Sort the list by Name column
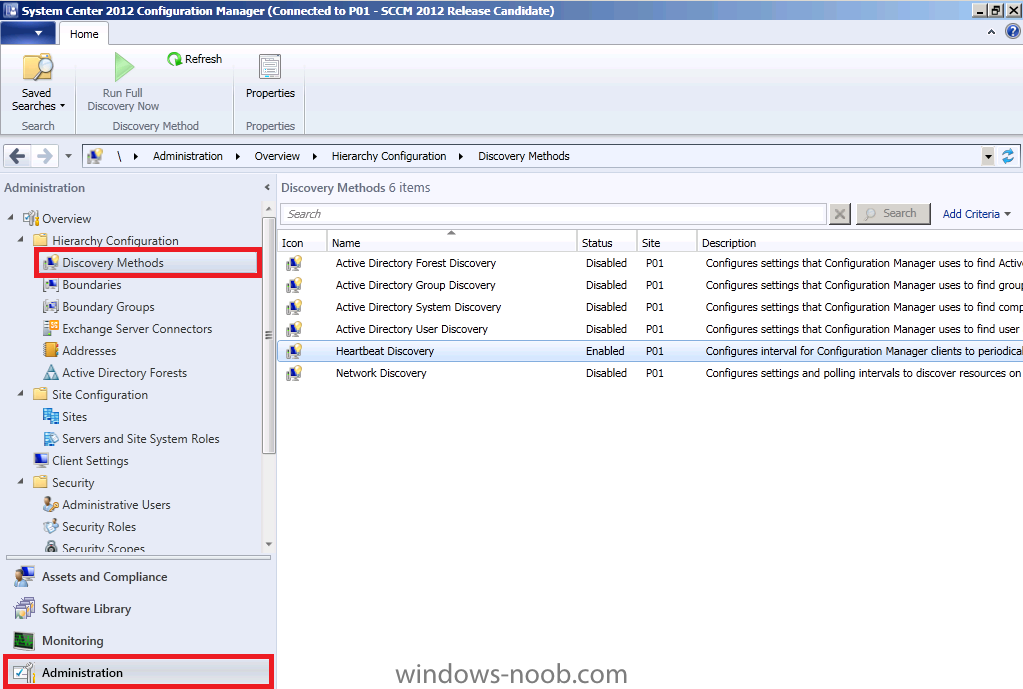This screenshot has width=1023, height=689. (451, 242)
